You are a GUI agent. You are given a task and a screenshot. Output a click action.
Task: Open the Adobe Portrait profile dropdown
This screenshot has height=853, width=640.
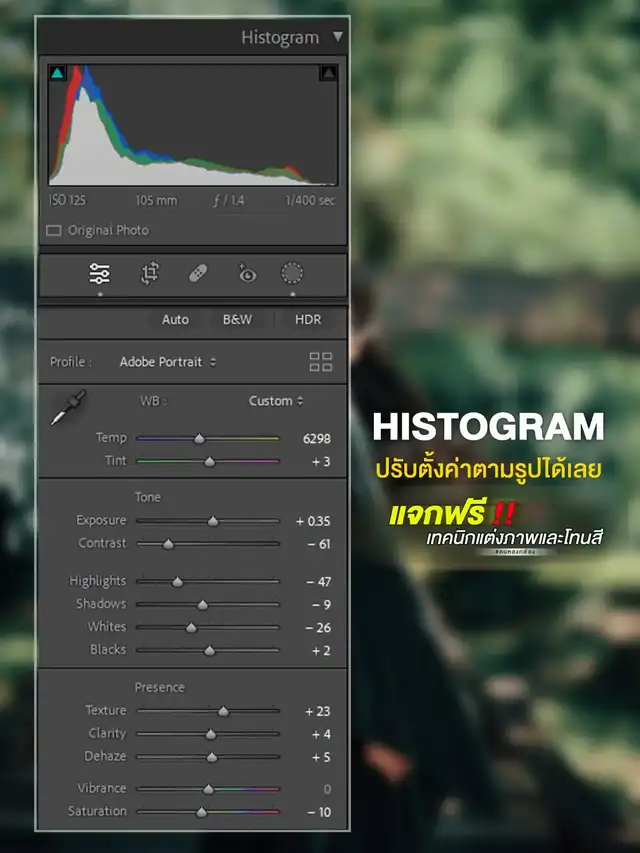coord(167,362)
